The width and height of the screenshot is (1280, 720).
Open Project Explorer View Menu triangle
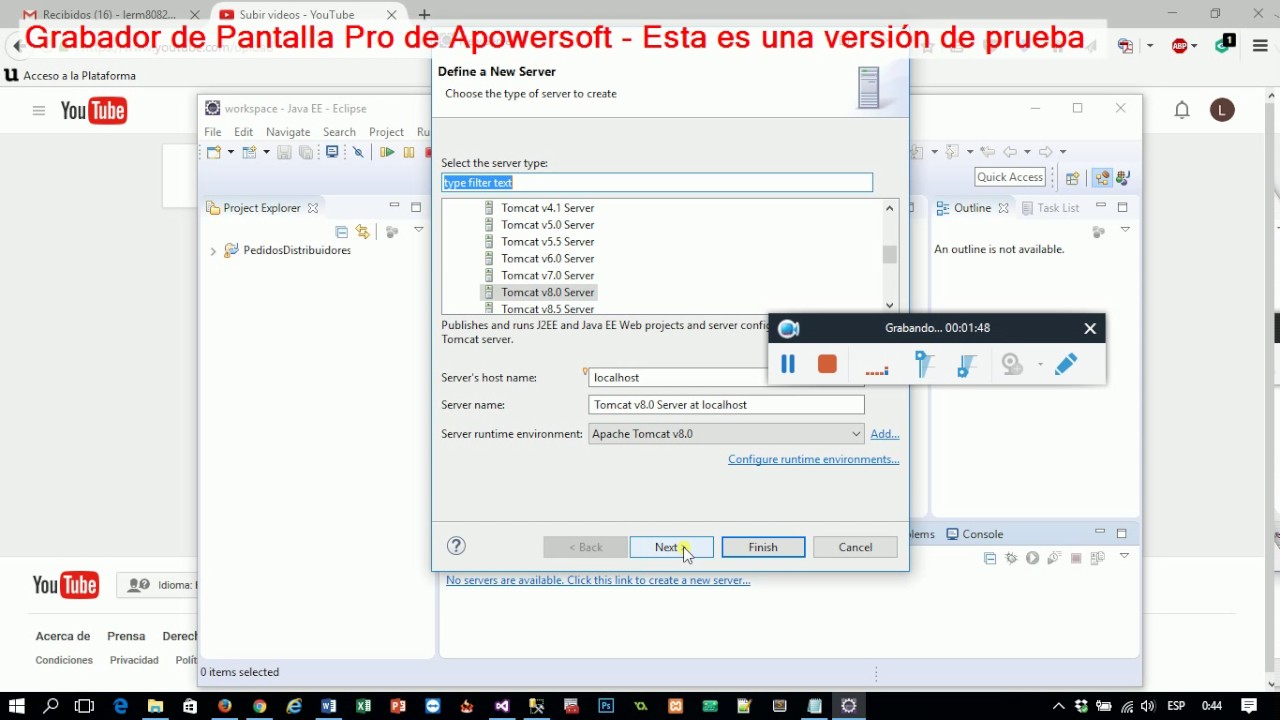[x=419, y=230]
